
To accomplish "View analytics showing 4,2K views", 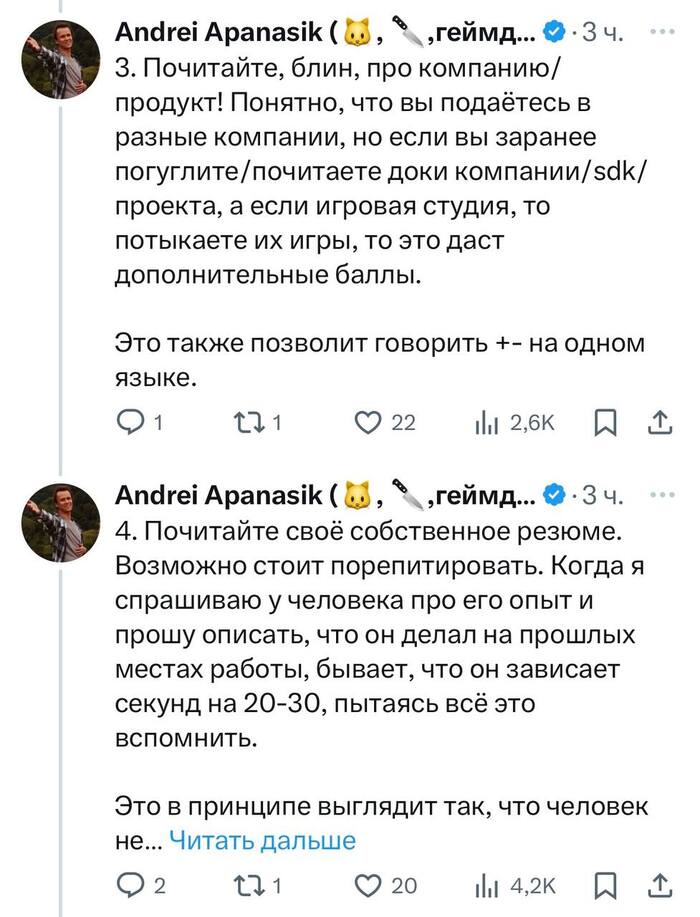I will pyautogui.click(x=487, y=884).
